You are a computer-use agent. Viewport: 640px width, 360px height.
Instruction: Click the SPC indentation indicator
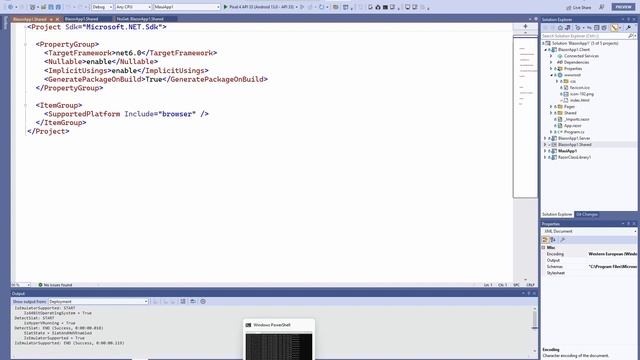pyautogui.click(x=516, y=285)
